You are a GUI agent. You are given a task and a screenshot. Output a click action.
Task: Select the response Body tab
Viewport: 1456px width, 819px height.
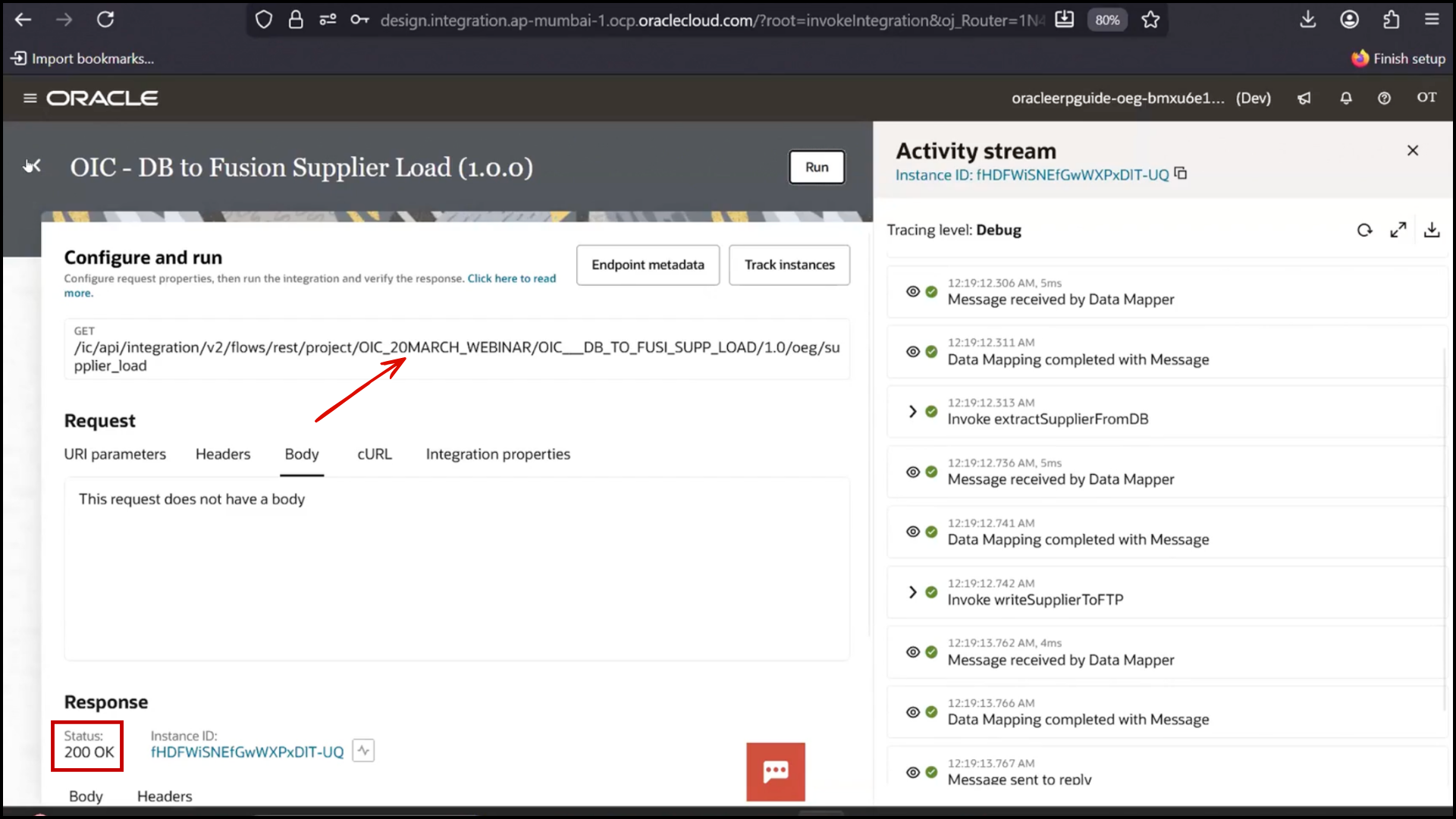(86, 796)
